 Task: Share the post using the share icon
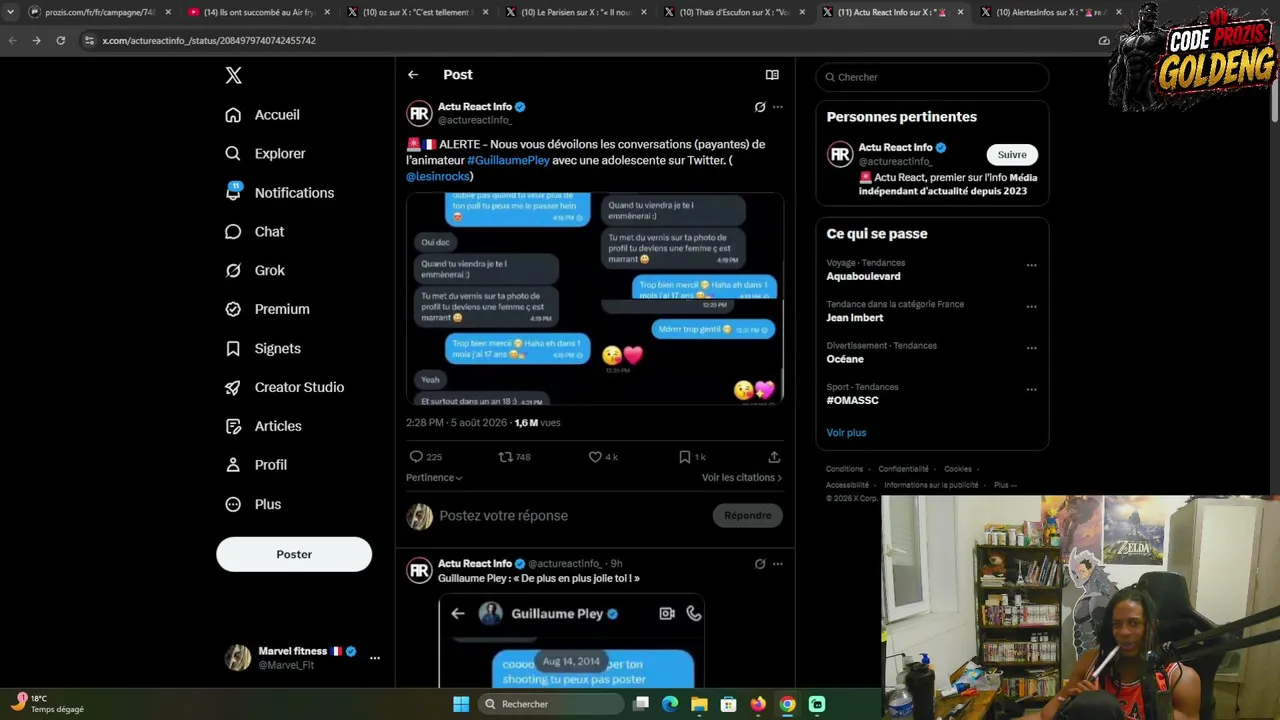774,457
